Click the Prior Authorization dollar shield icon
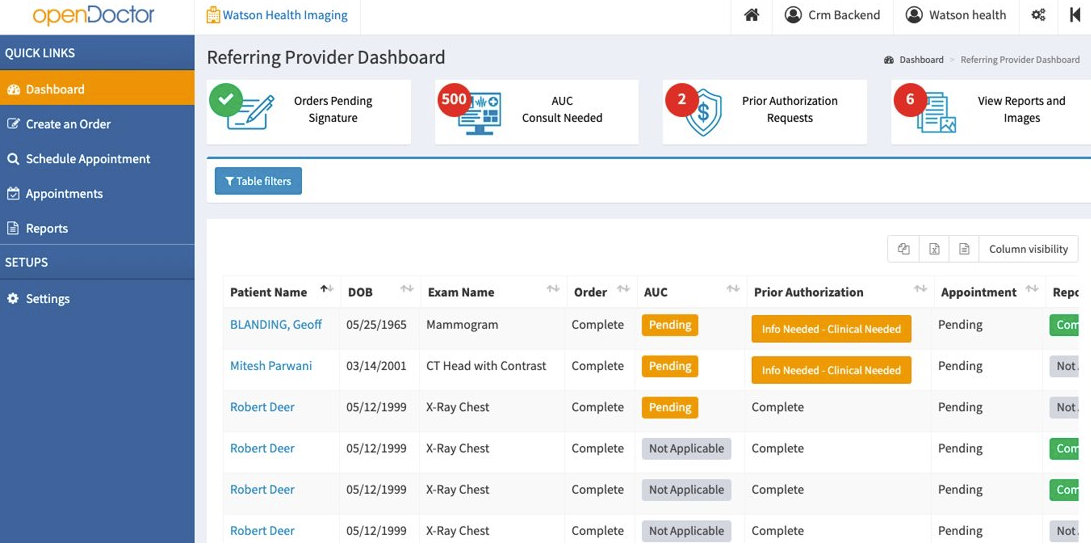The image size is (1091, 544). pyautogui.click(x=703, y=115)
